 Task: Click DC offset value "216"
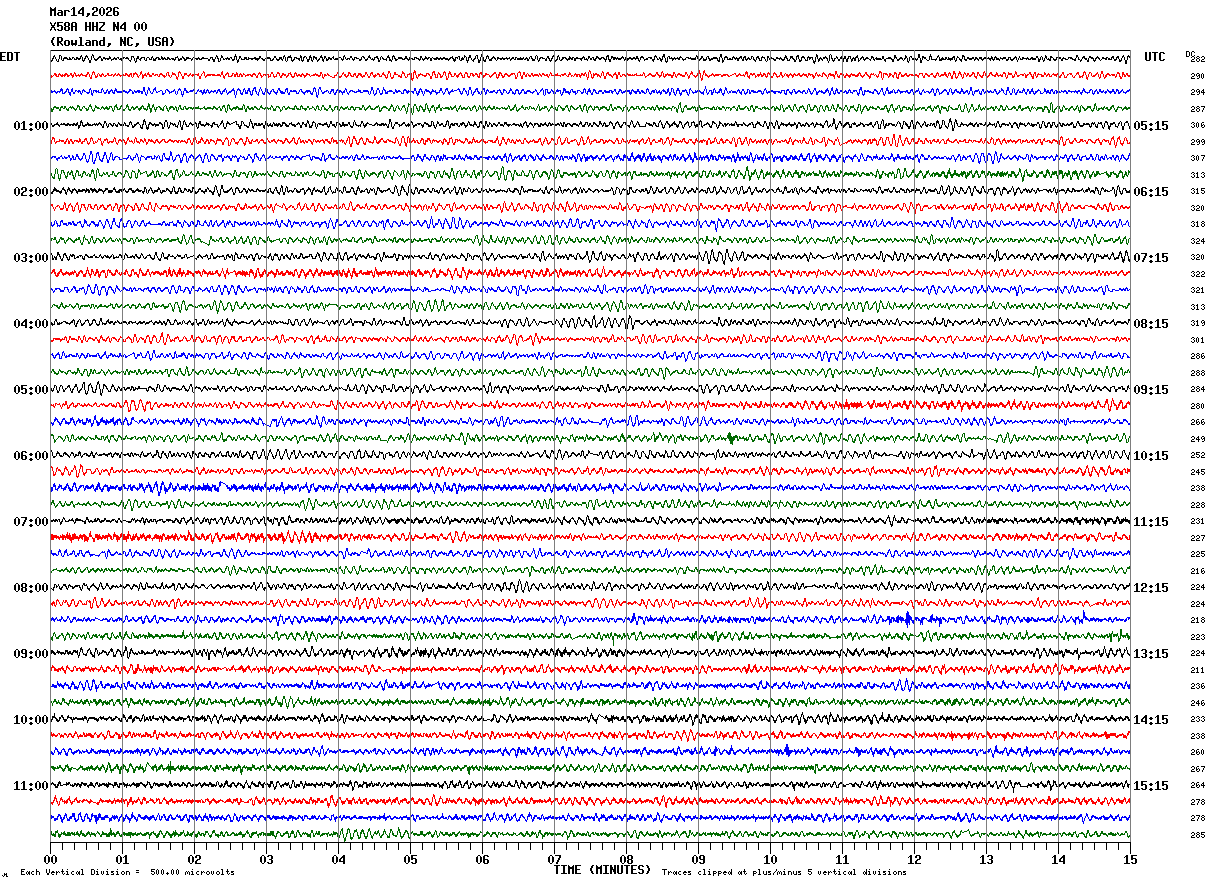(1197, 571)
